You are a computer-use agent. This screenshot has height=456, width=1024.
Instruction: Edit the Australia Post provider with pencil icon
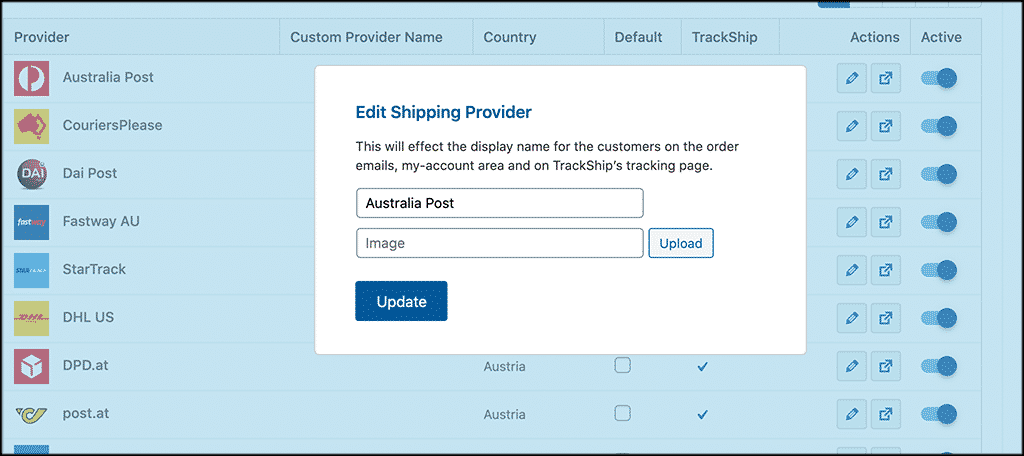coord(852,79)
